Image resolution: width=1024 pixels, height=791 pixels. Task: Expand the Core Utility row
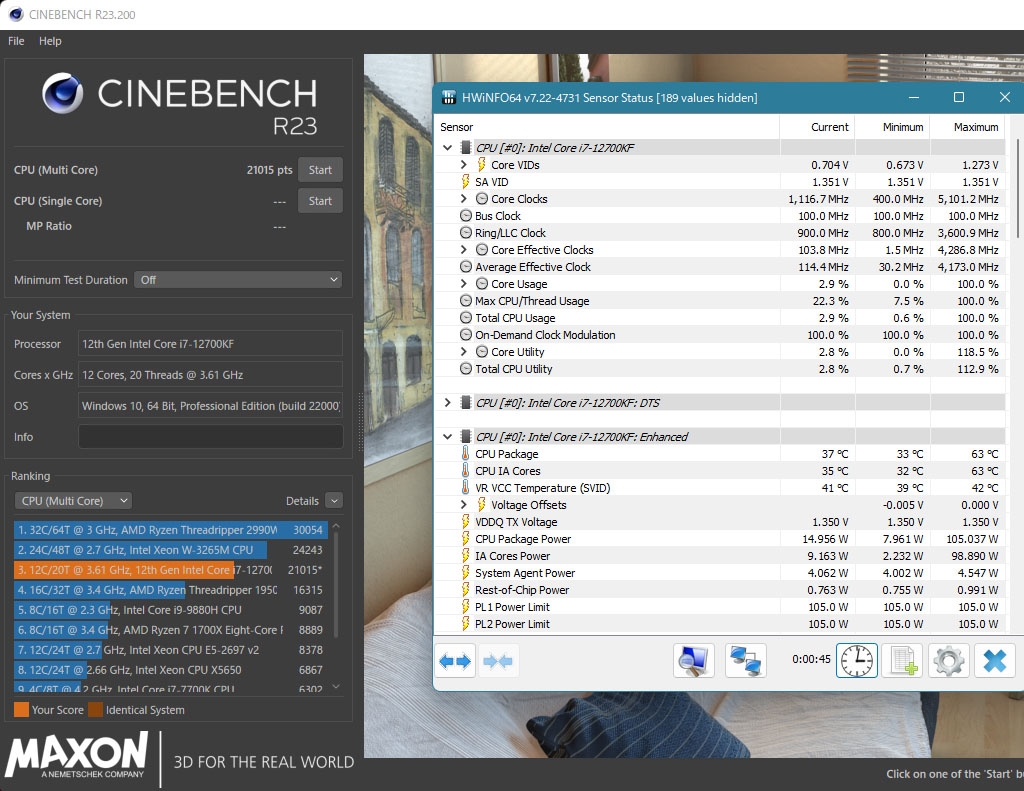(464, 351)
